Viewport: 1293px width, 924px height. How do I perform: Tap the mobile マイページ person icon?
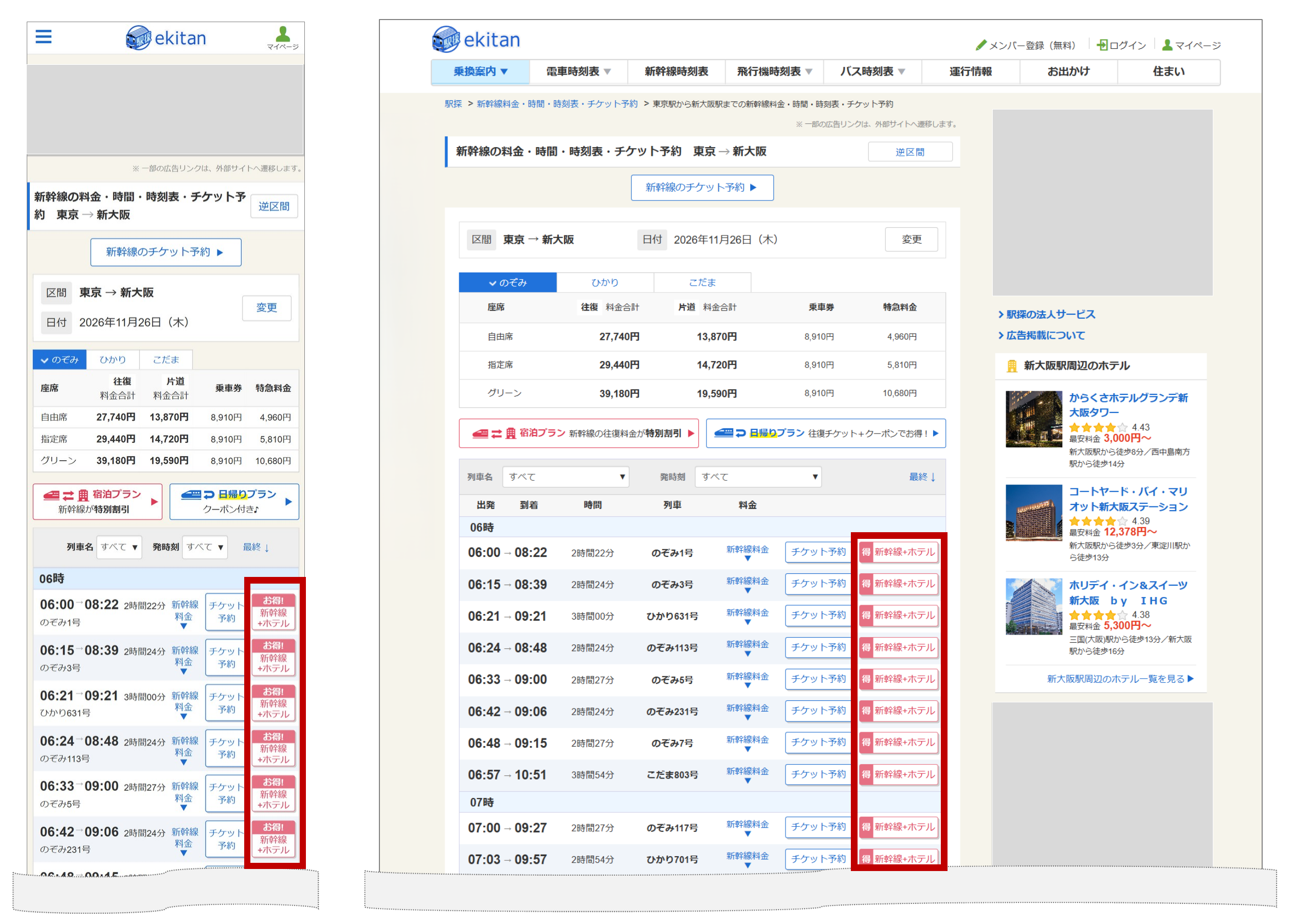tap(283, 38)
